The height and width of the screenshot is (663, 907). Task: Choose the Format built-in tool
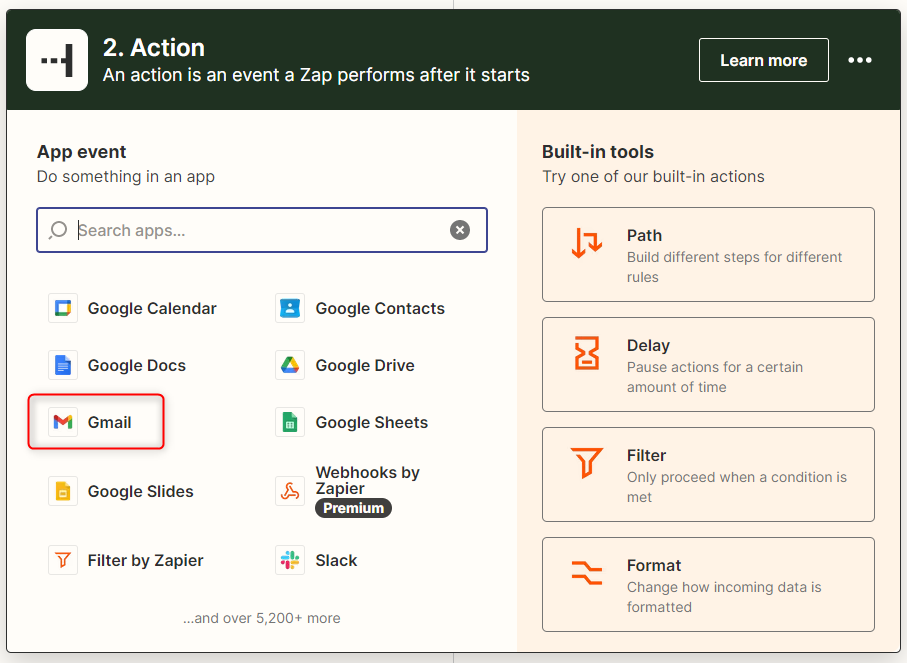click(x=708, y=584)
